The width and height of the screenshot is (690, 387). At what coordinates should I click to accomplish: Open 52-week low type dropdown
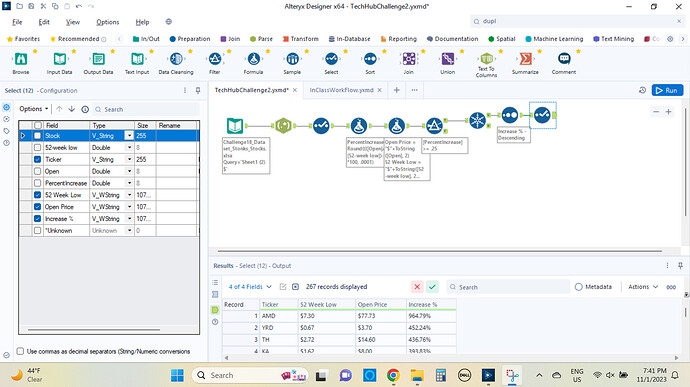tap(129, 147)
